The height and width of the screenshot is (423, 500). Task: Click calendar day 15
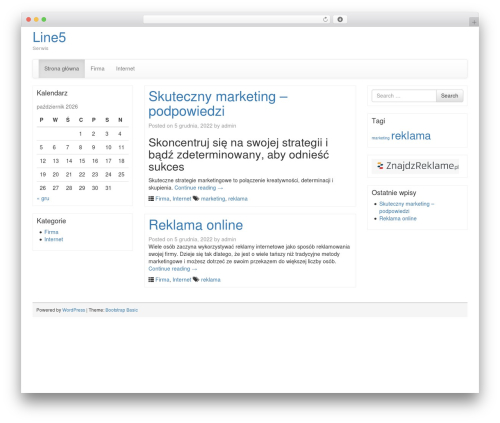click(x=82, y=161)
